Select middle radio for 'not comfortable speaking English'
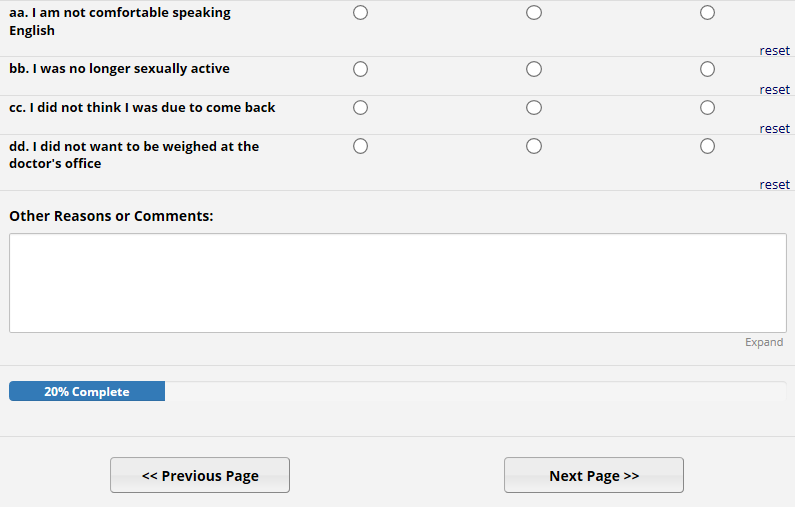795x507 pixels. point(534,13)
